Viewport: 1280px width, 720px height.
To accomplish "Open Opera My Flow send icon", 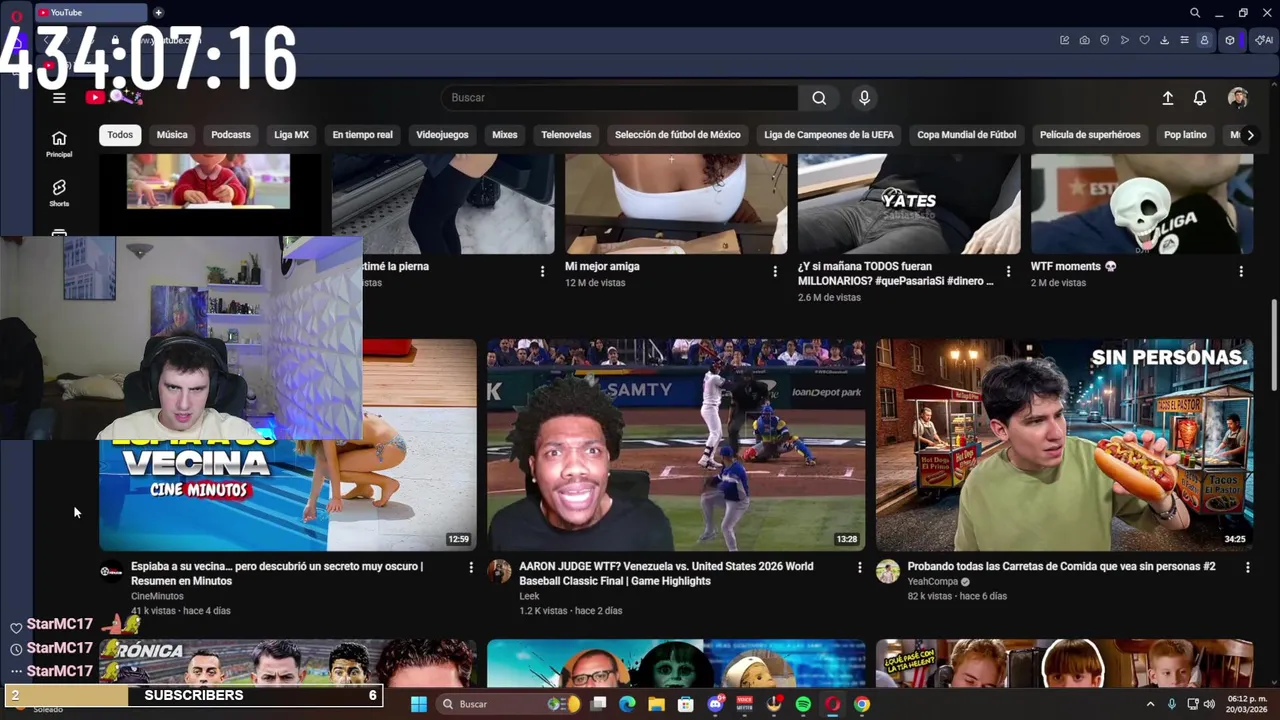I will 1125,40.
